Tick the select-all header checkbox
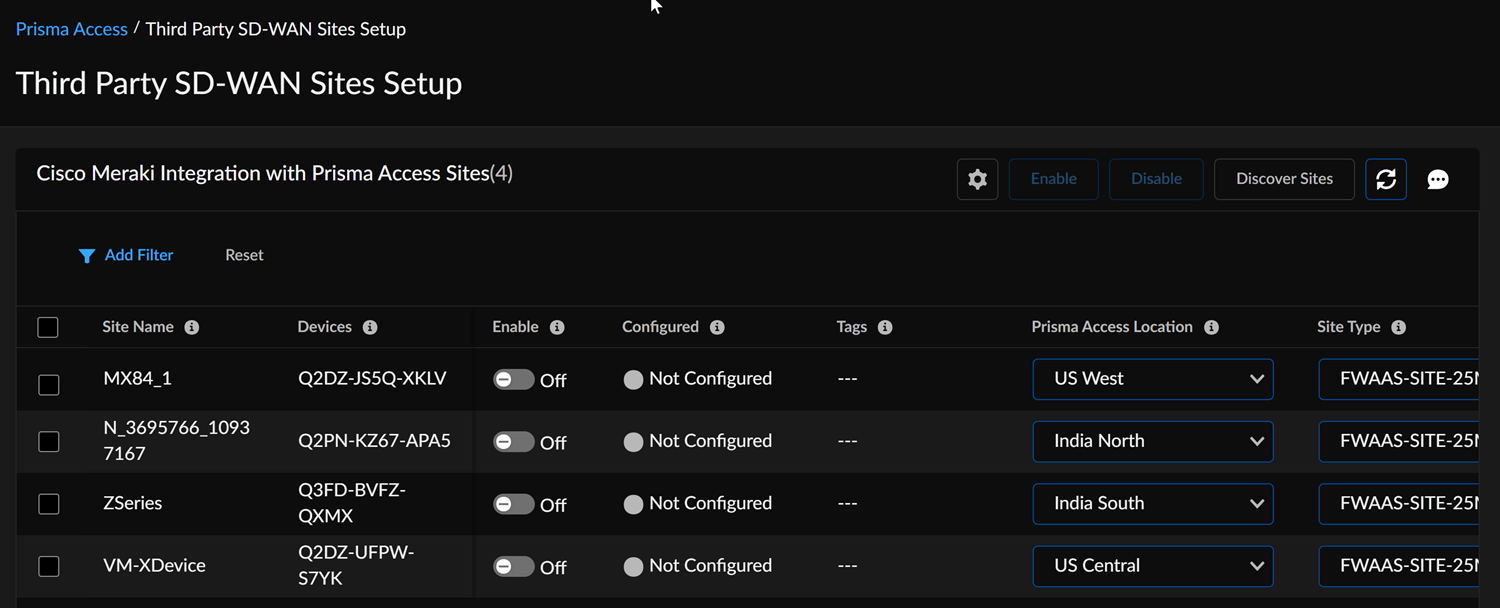Image resolution: width=1500 pixels, height=608 pixels. 48,327
